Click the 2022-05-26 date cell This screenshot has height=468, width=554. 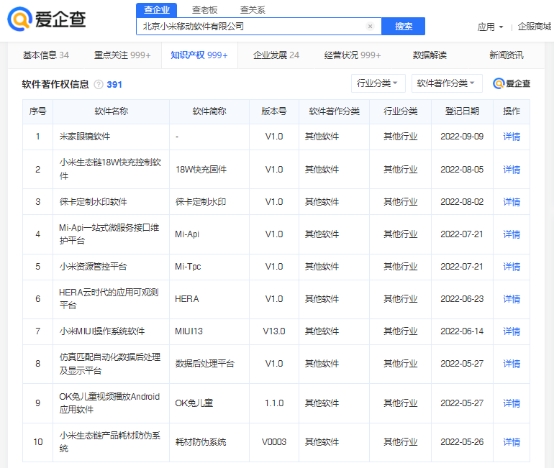pyautogui.click(x=462, y=442)
